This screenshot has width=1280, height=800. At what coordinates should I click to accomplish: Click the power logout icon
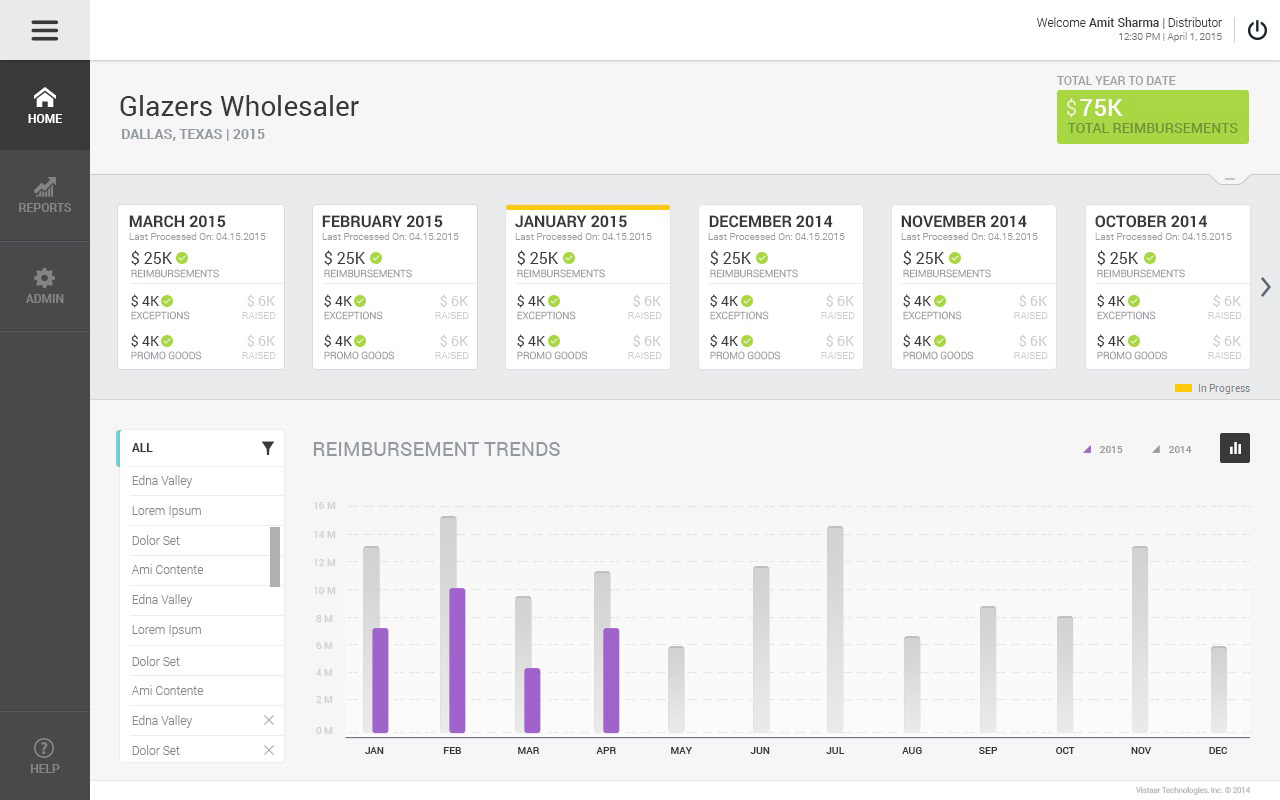pyautogui.click(x=1257, y=30)
